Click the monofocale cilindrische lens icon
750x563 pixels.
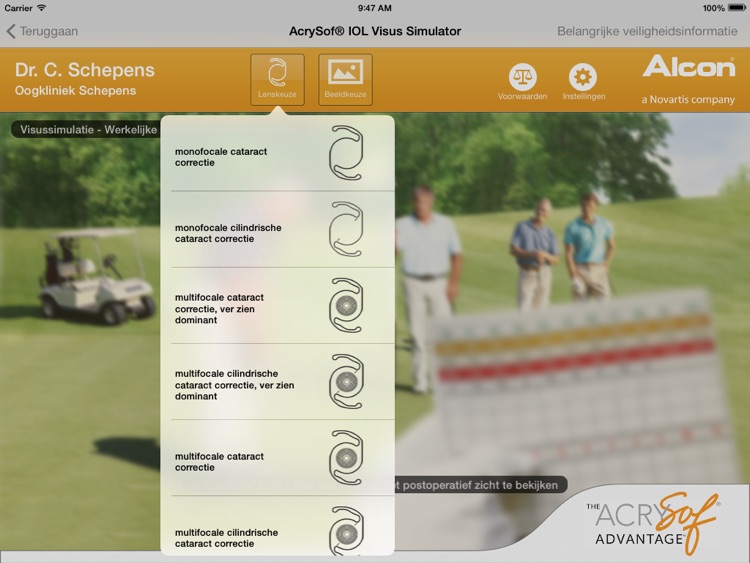point(346,229)
